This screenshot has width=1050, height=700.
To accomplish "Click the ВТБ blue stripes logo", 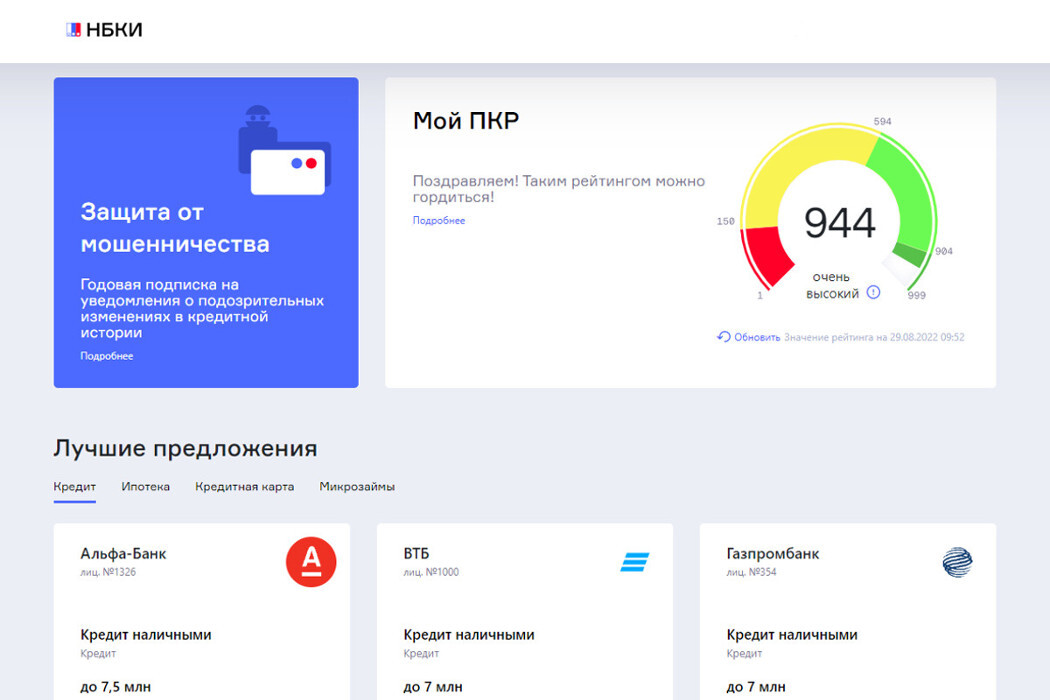I will click(x=634, y=562).
